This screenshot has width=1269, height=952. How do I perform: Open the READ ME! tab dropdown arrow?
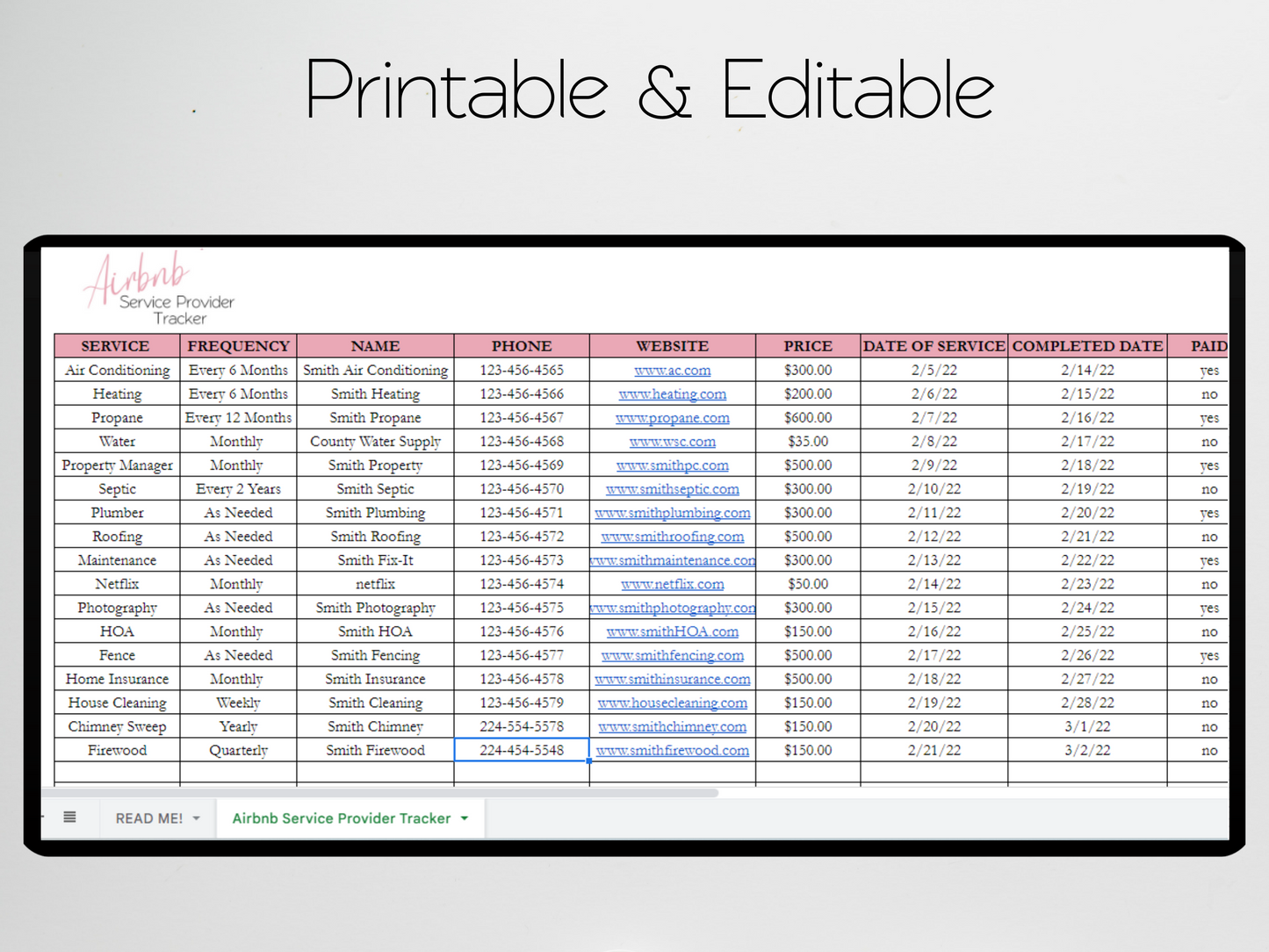pos(197,819)
